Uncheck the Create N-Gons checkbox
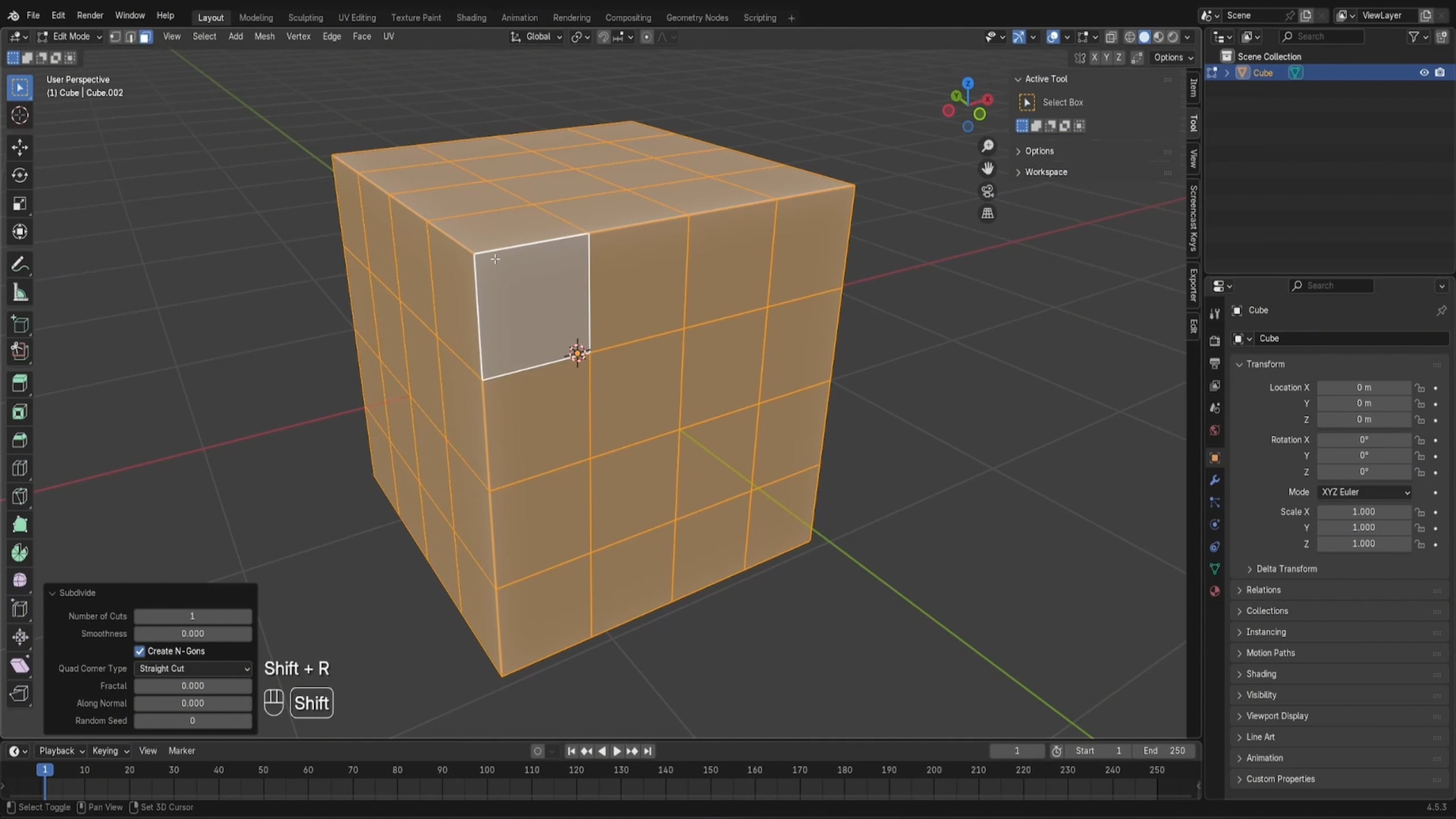 pyautogui.click(x=140, y=651)
